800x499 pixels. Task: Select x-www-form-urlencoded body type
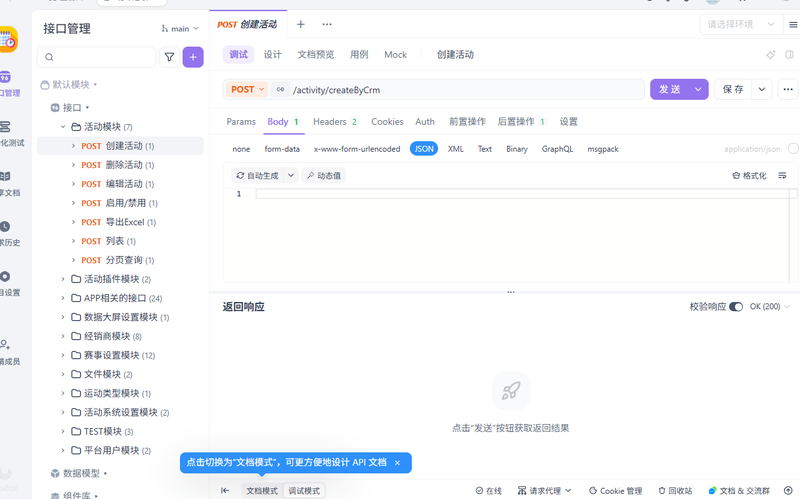(357, 149)
